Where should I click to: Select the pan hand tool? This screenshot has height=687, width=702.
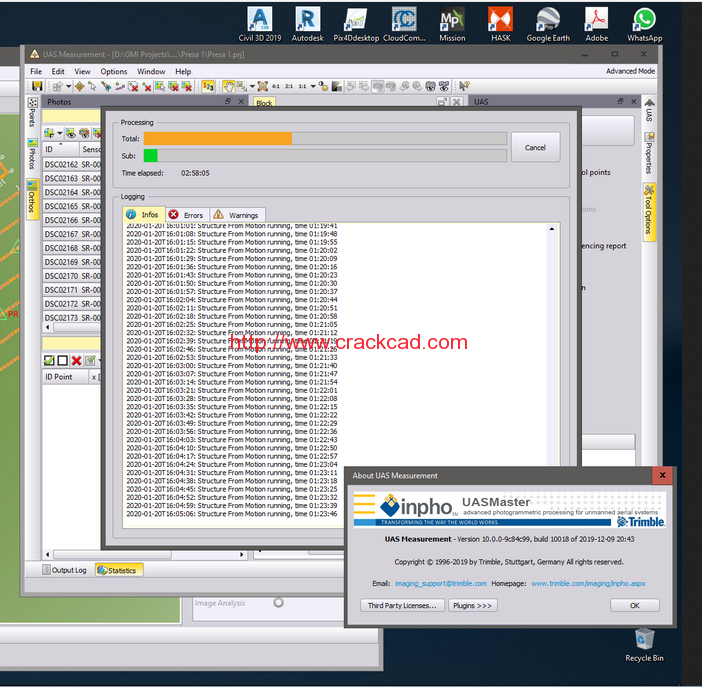click(229, 86)
